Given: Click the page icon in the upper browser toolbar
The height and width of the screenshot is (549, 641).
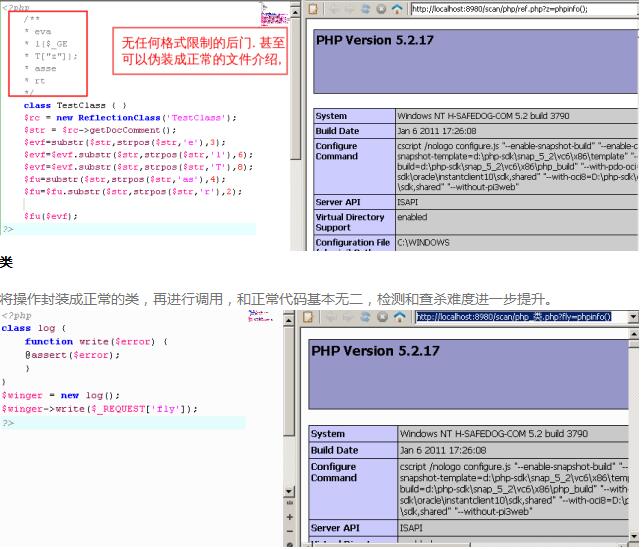Looking at the screenshot, I should point(313,9).
